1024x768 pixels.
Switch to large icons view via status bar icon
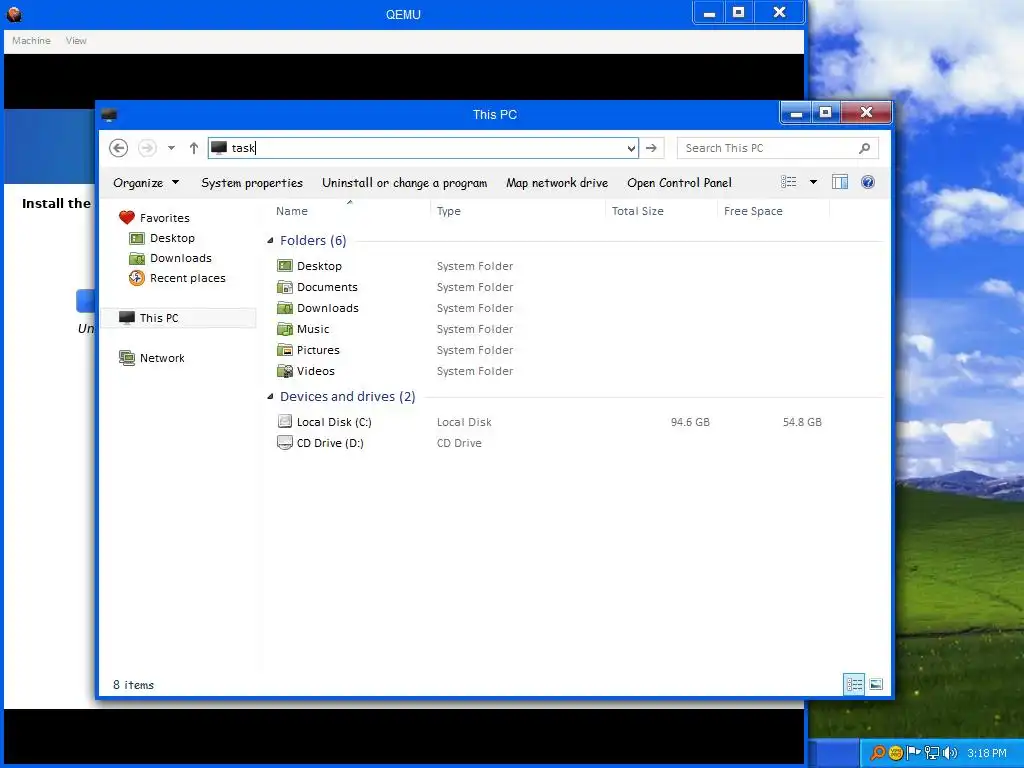point(876,684)
